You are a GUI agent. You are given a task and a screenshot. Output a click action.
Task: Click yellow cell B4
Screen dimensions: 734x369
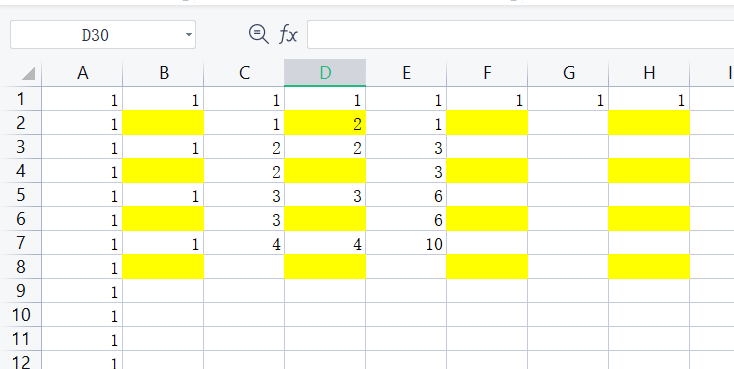(163, 170)
